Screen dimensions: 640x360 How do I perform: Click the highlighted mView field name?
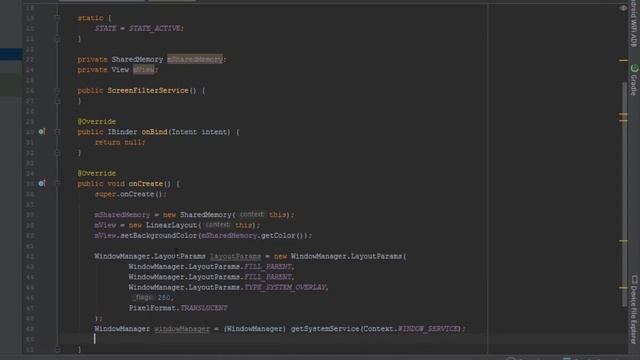144,70
